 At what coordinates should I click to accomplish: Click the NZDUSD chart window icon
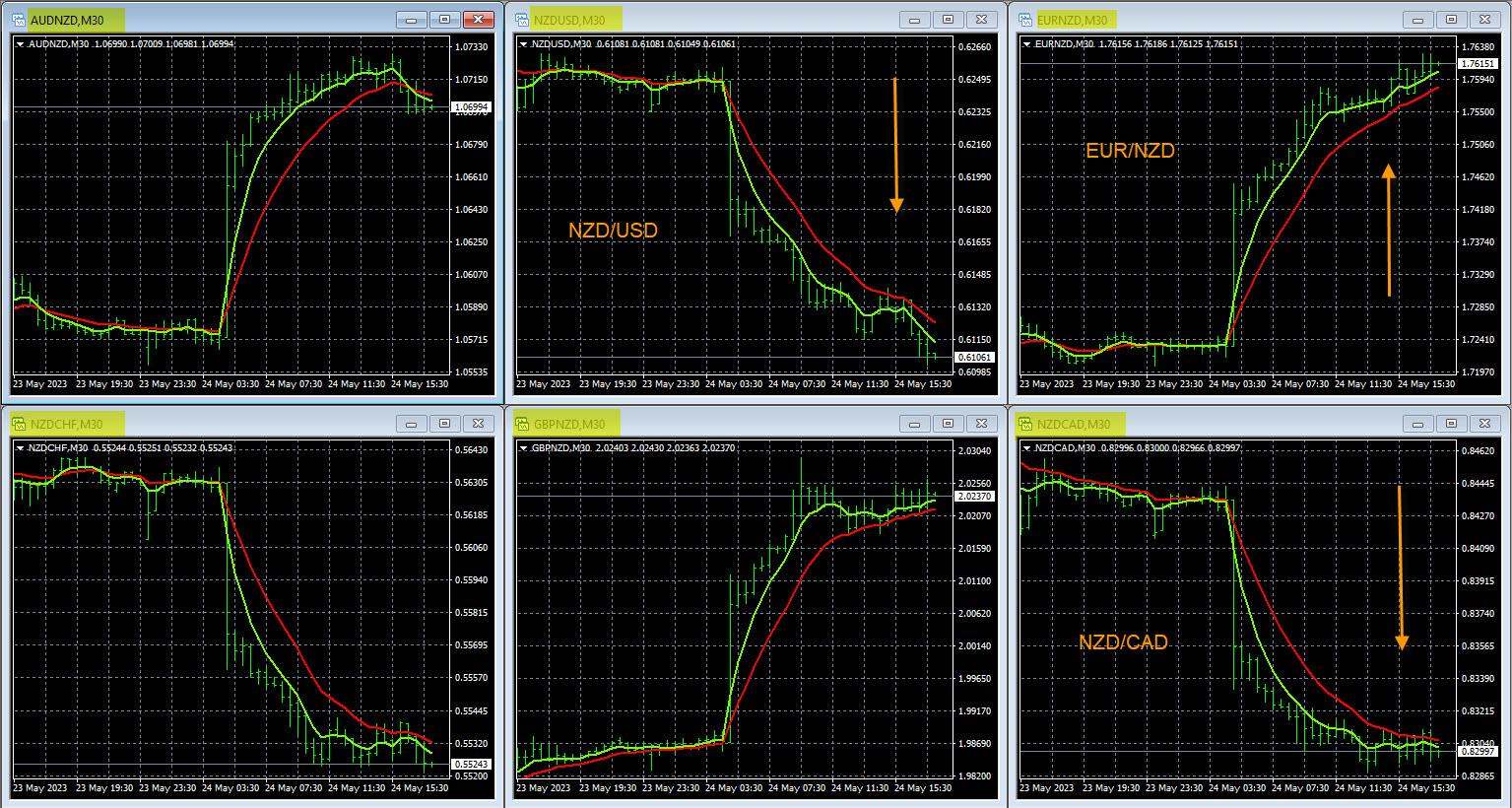point(522,20)
